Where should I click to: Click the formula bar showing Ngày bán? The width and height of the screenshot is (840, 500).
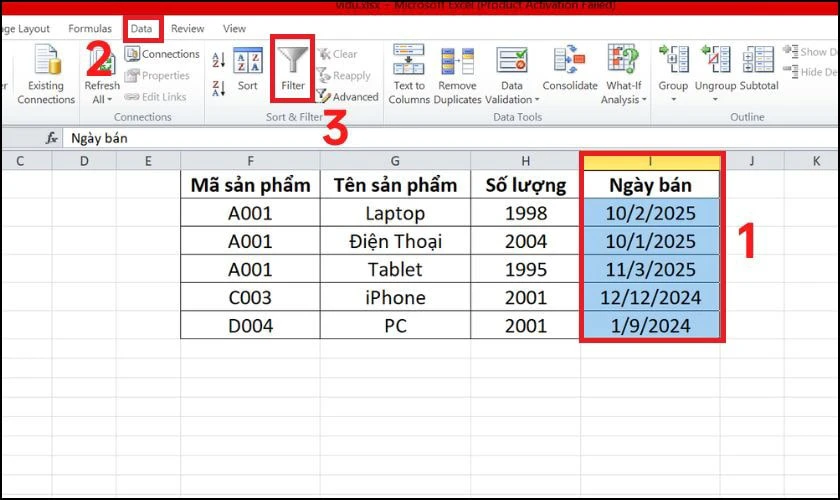(450, 138)
